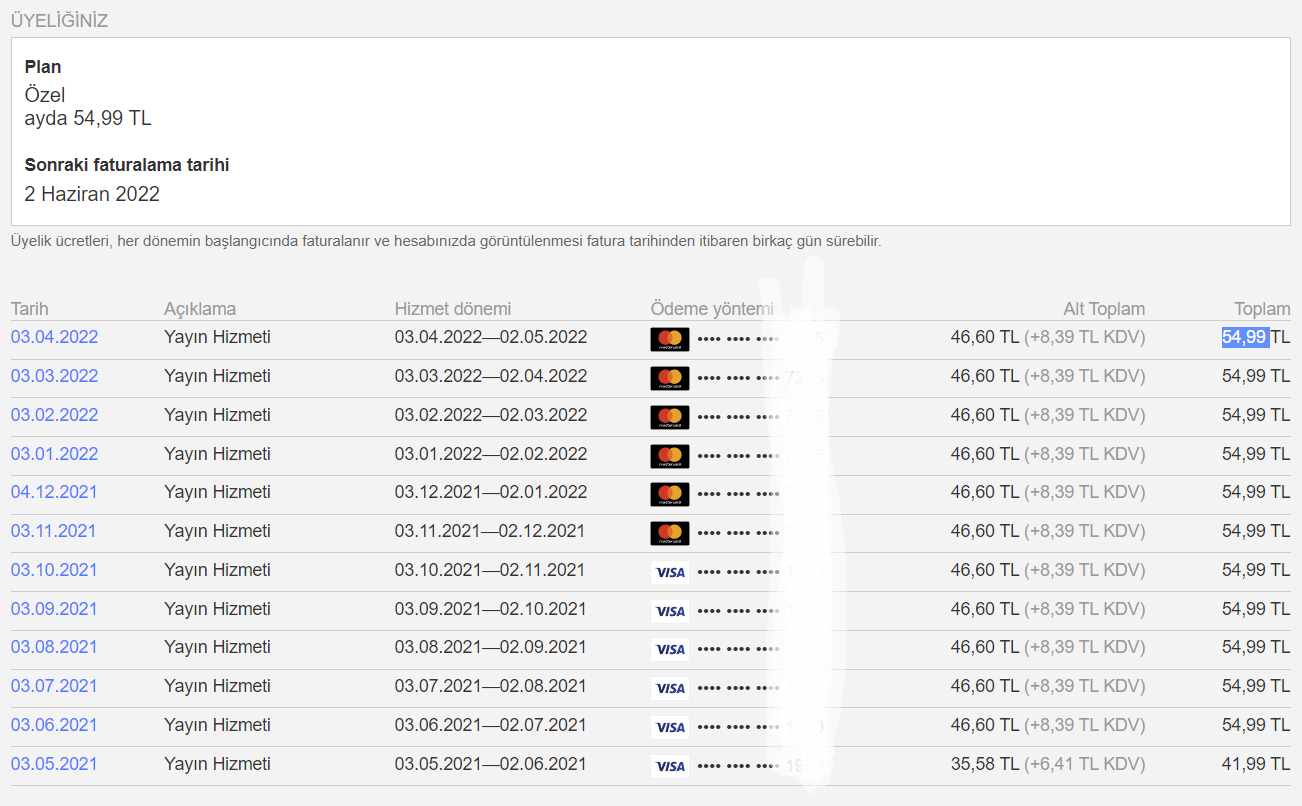The image size is (1302, 806).
Task: Click the 35,58 TL subtotal
Action: [x=985, y=764]
